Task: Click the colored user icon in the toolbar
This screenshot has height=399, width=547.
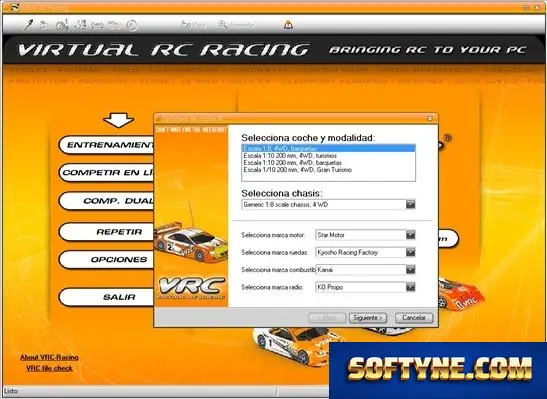Action: click(x=288, y=25)
